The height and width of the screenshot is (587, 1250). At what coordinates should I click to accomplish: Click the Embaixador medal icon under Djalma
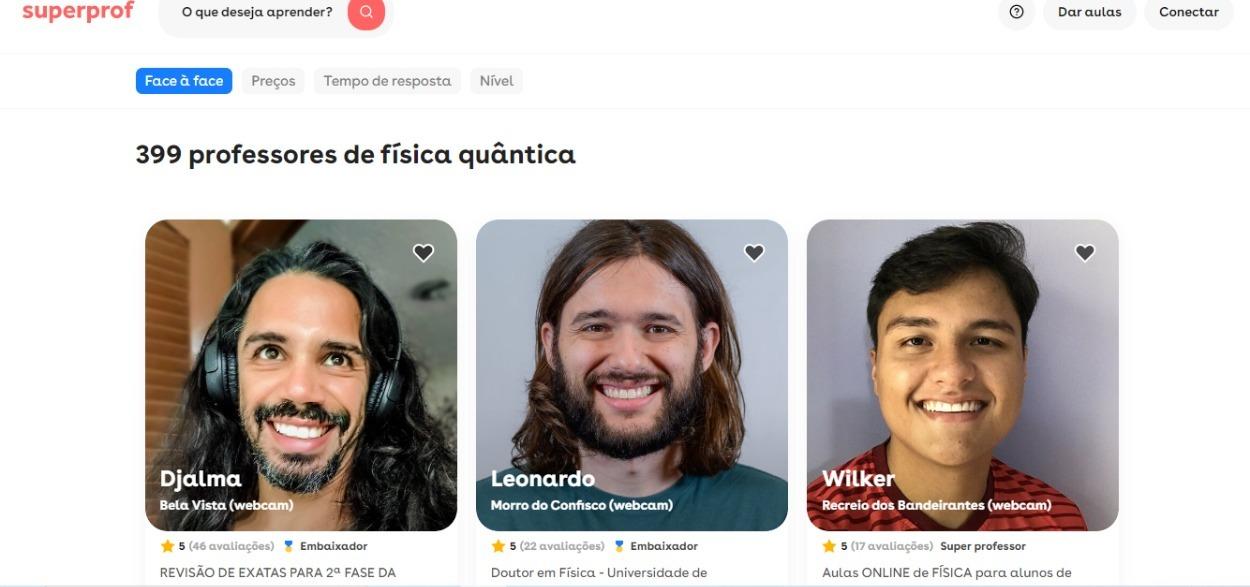point(289,546)
